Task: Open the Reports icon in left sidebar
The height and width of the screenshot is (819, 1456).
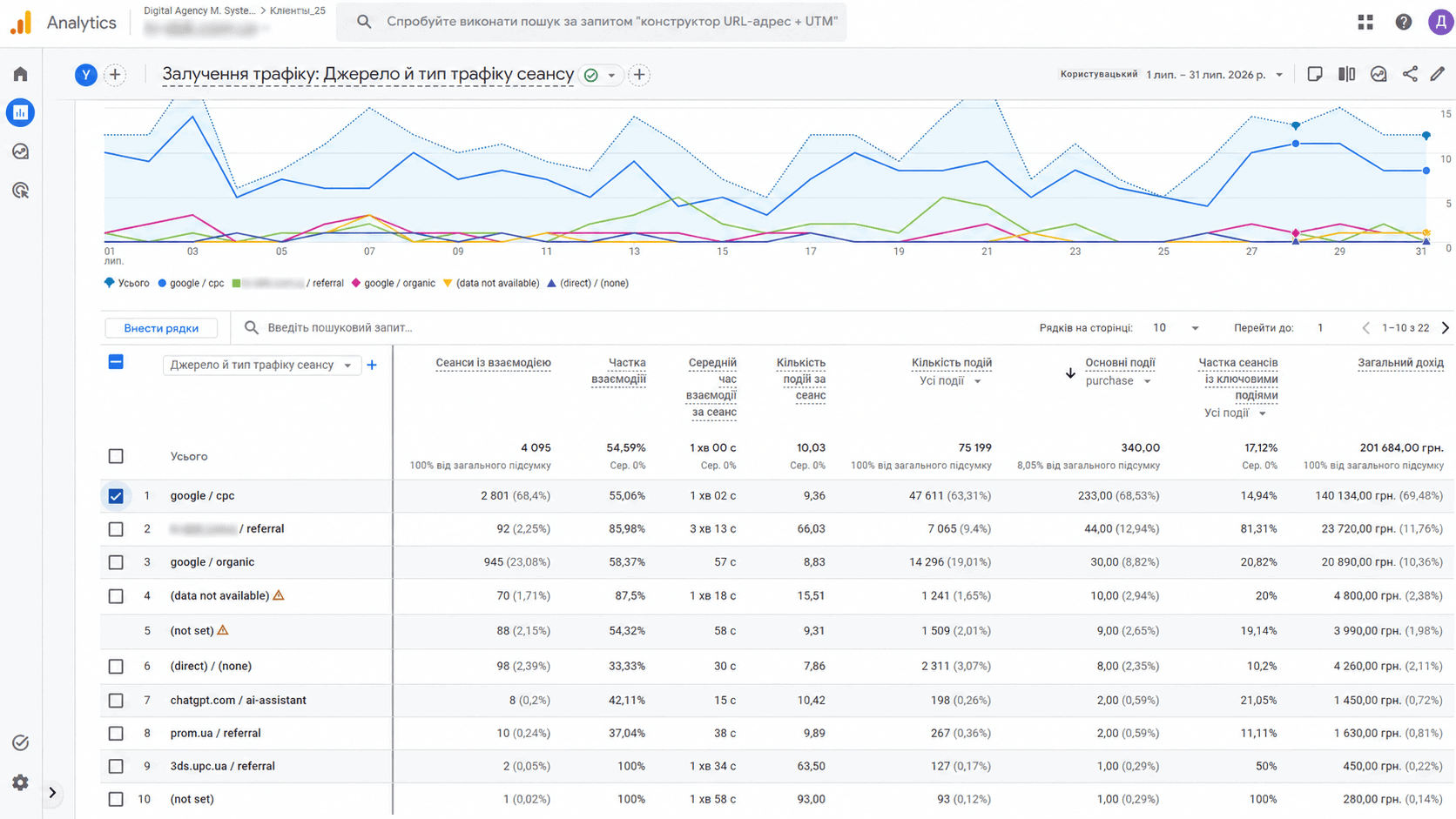Action: click(x=20, y=112)
